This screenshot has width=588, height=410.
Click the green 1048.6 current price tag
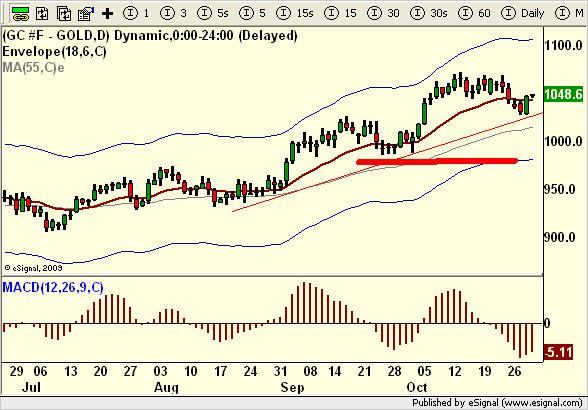coord(563,94)
